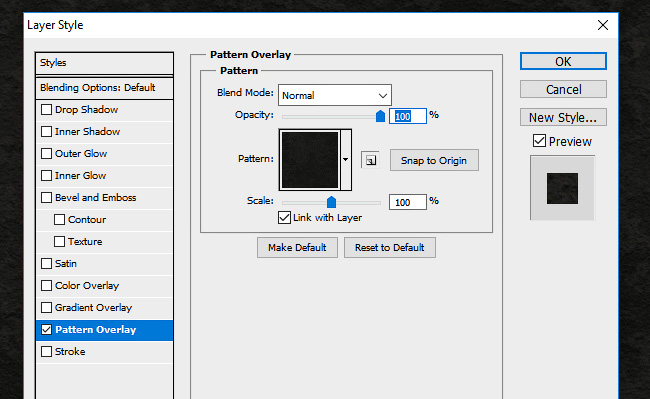Click the Opacity value field

pos(407,116)
